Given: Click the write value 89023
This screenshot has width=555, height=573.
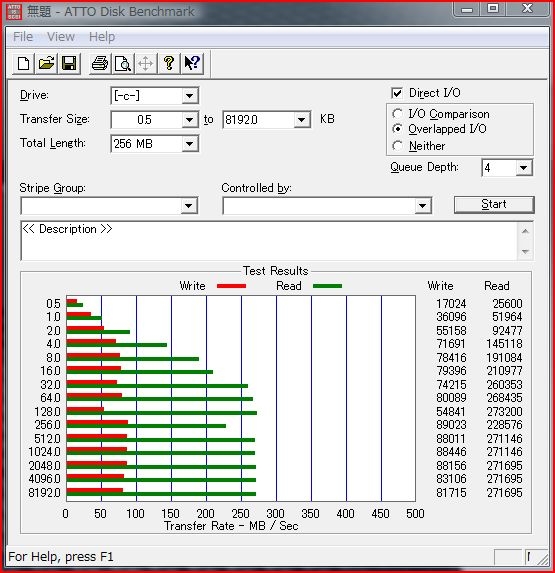Looking at the screenshot, I should [x=451, y=425].
